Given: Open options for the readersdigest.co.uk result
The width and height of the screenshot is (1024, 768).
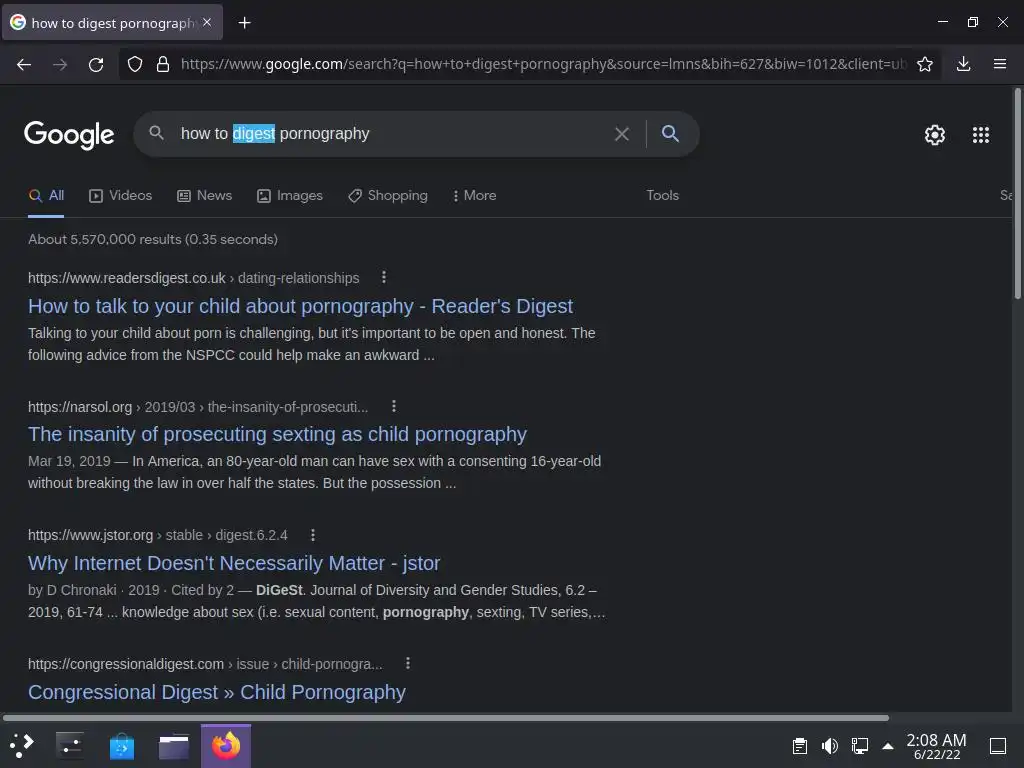Looking at the screenshot, I should [384, 278].
